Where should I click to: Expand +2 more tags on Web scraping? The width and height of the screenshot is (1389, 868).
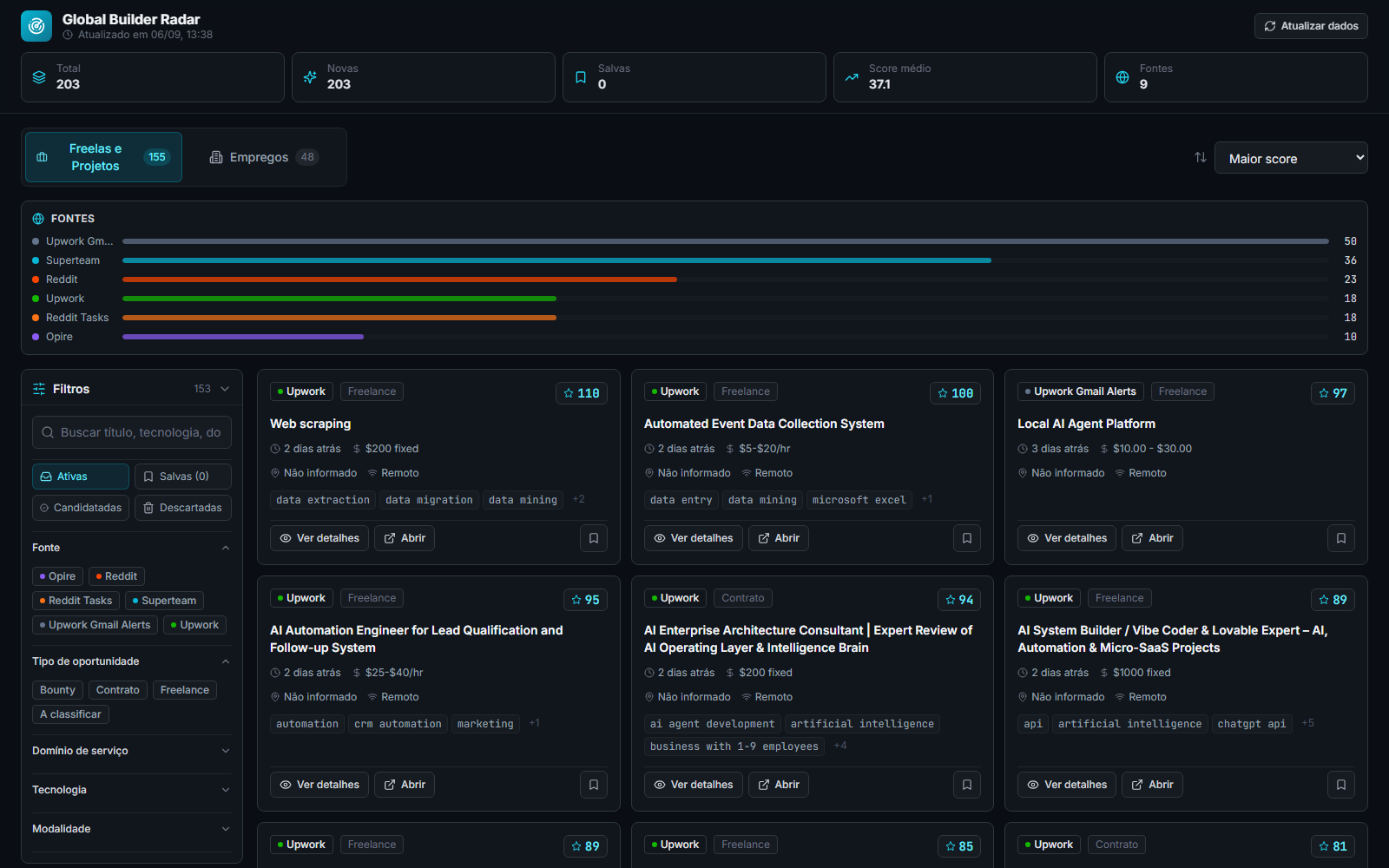(x=579, y=499)
